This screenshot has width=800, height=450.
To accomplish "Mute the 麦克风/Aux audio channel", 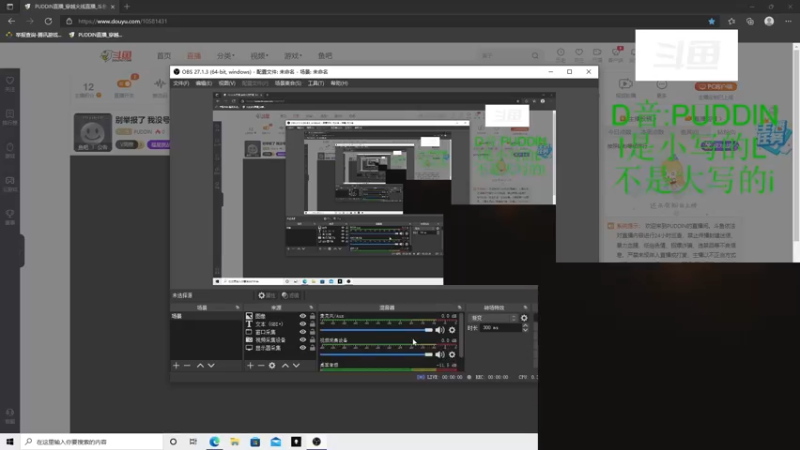I will click(x=440, y=330).
